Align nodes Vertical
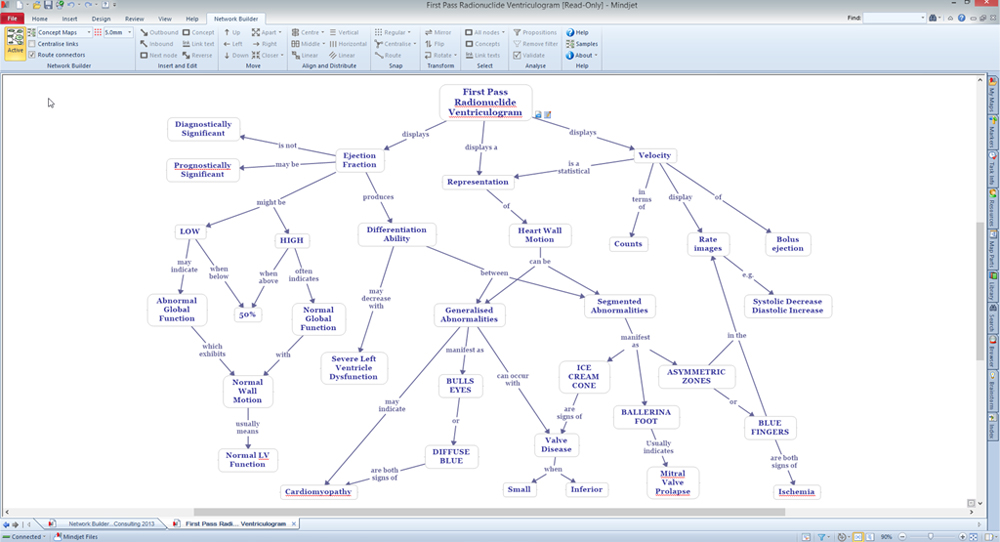The image size is (1000, 542). click(344, 33)
